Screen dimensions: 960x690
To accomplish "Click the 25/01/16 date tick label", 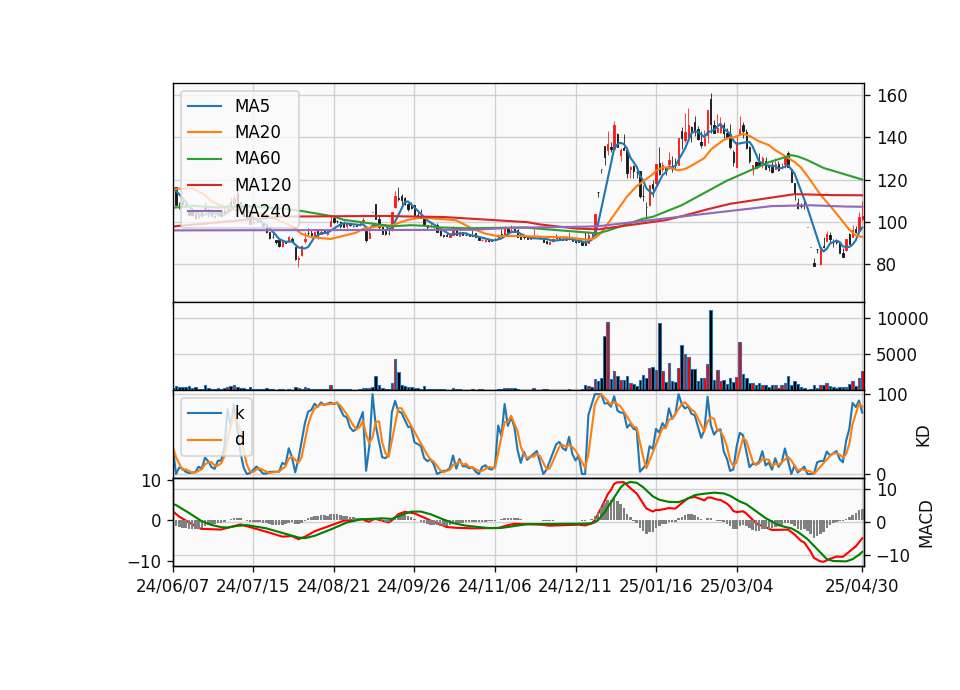I will click(656, 586).
